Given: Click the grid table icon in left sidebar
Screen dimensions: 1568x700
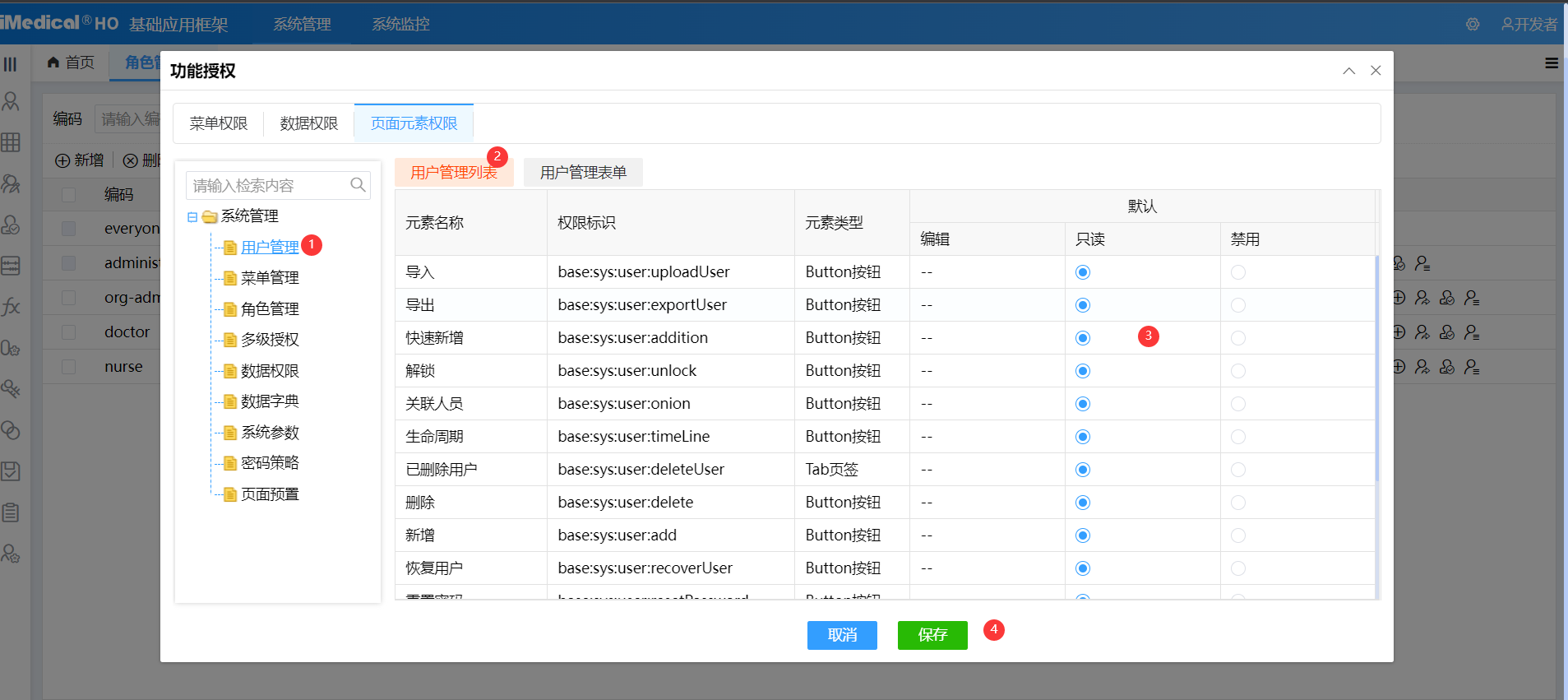Looking at the screenshot, I should (x=11, y=142).
